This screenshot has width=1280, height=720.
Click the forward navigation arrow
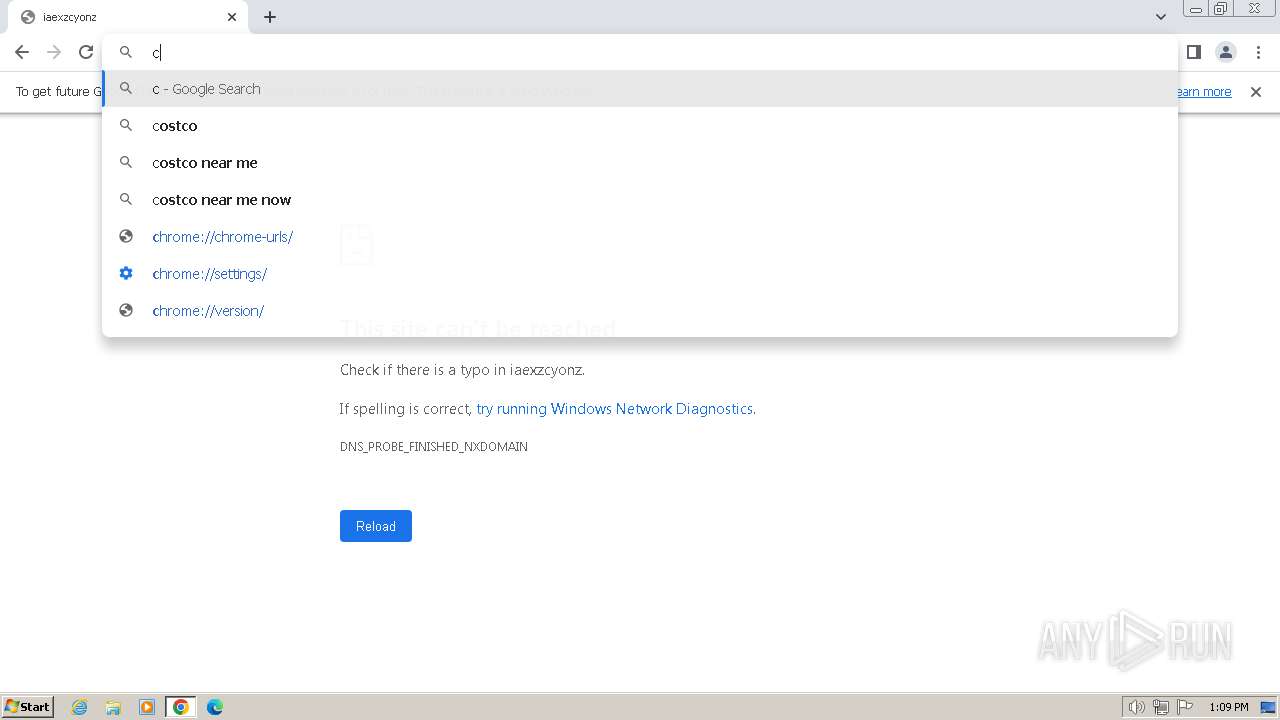click(x=54, y=52)
